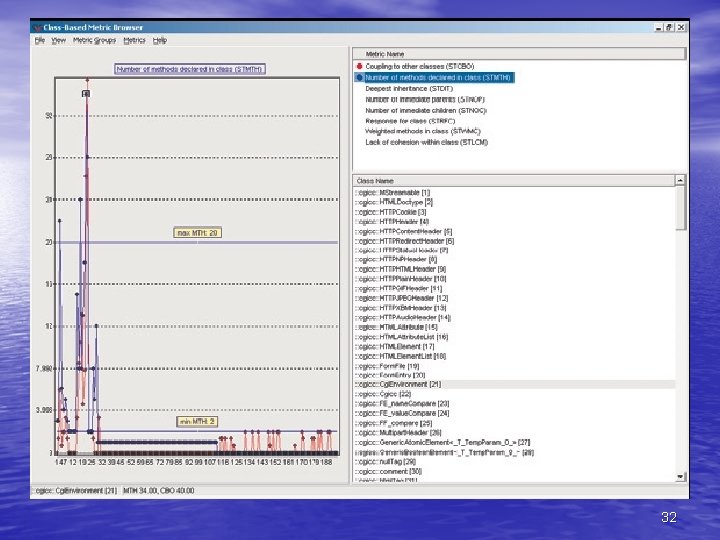Select Weighted methods in class (STWMC)

coord(422,131)
